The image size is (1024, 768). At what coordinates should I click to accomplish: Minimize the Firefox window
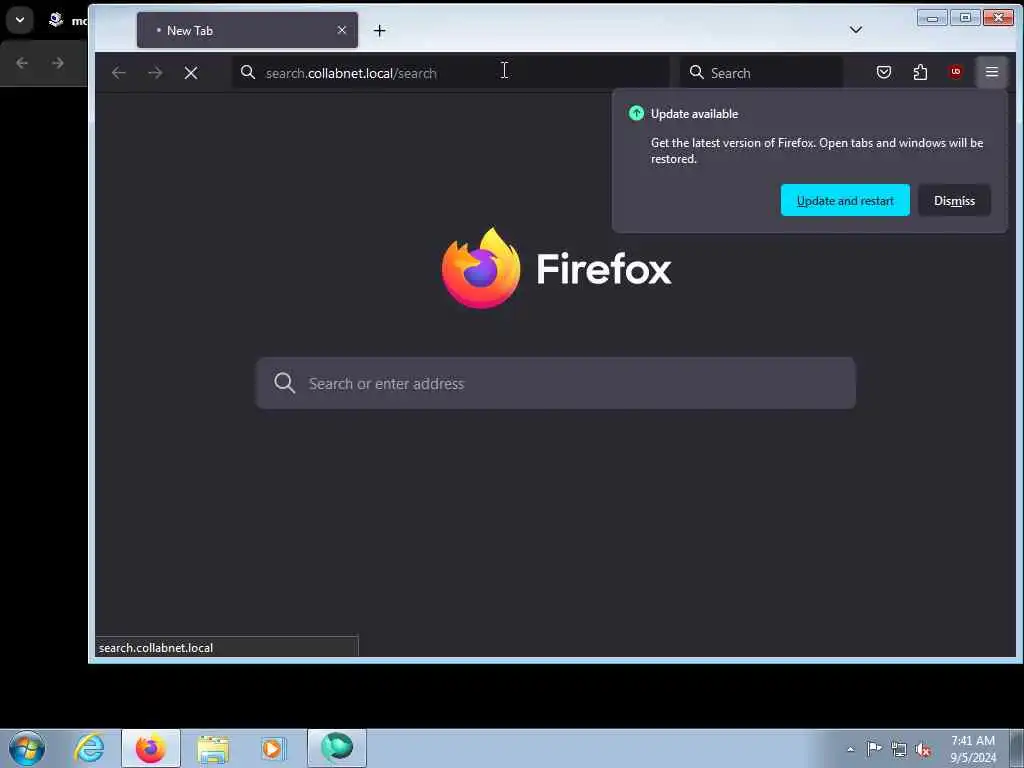tap(932, 18)
